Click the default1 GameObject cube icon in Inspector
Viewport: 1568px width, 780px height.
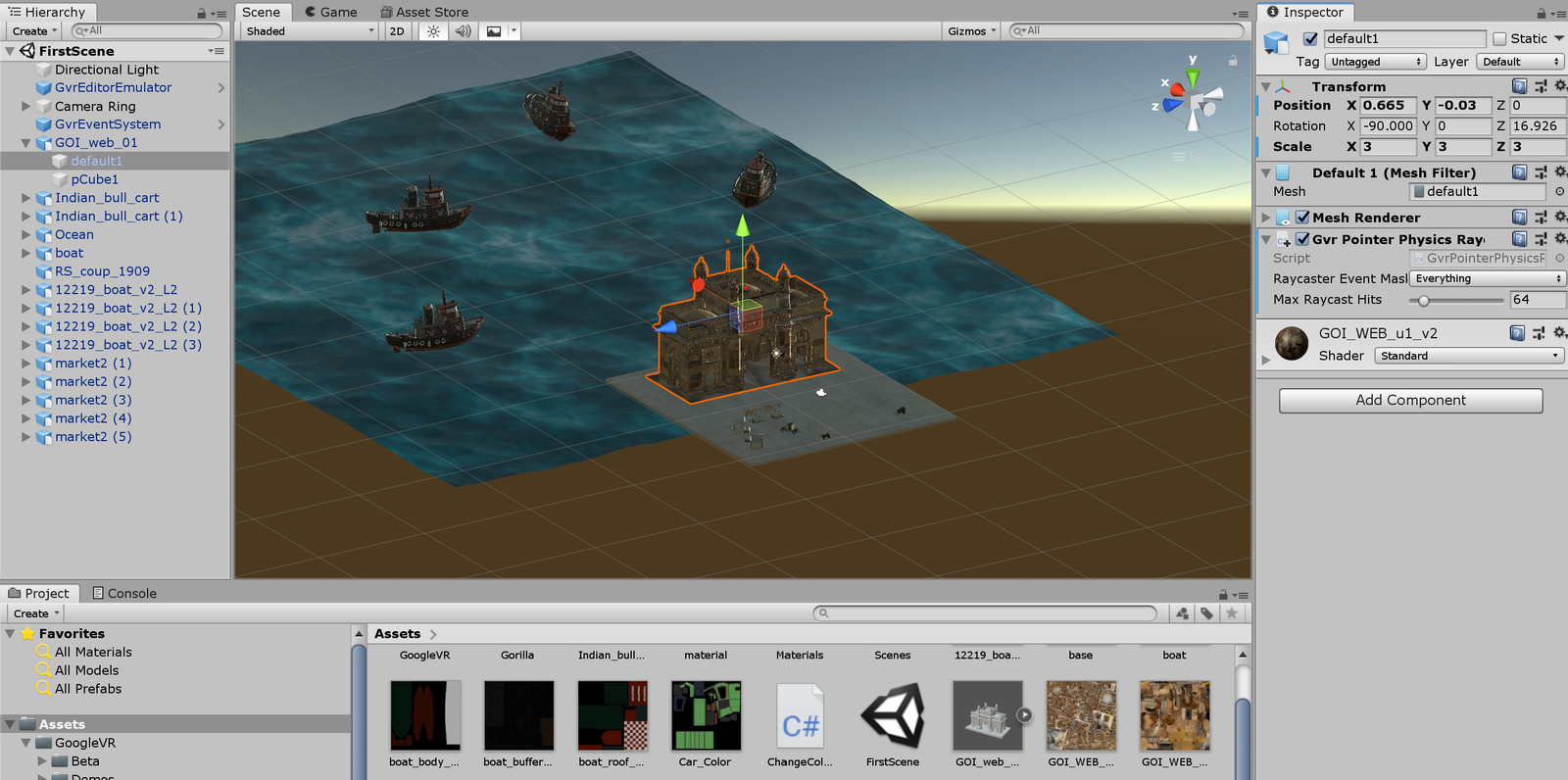click(1276, 43)
